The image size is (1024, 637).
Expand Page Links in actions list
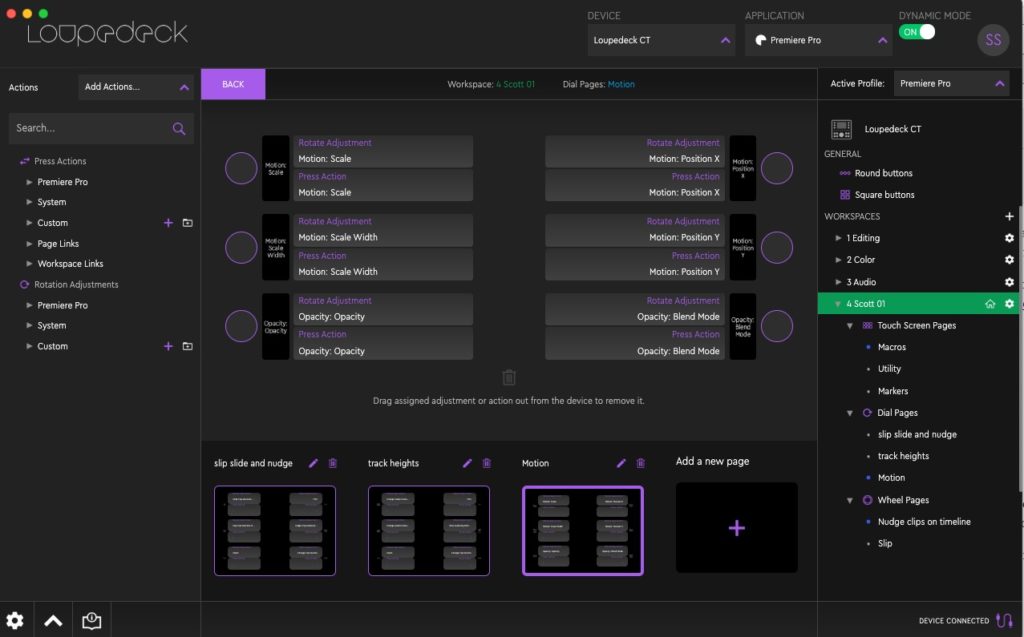pyautogui.click(x=29, y=244)
